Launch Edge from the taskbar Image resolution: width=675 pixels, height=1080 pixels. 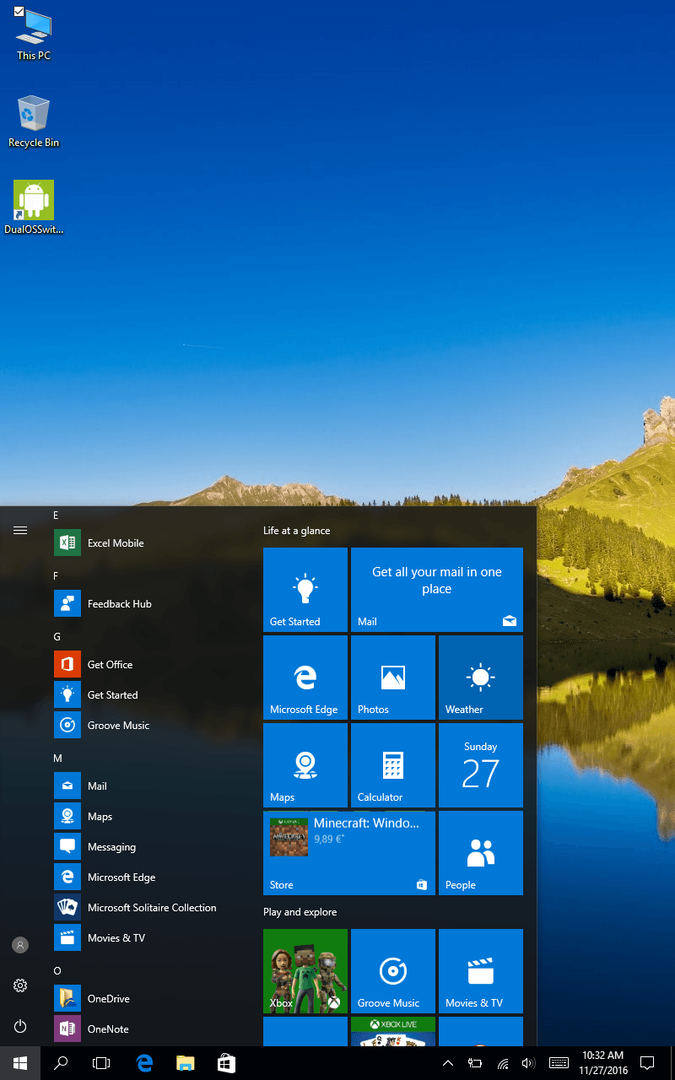point(144,1063)
